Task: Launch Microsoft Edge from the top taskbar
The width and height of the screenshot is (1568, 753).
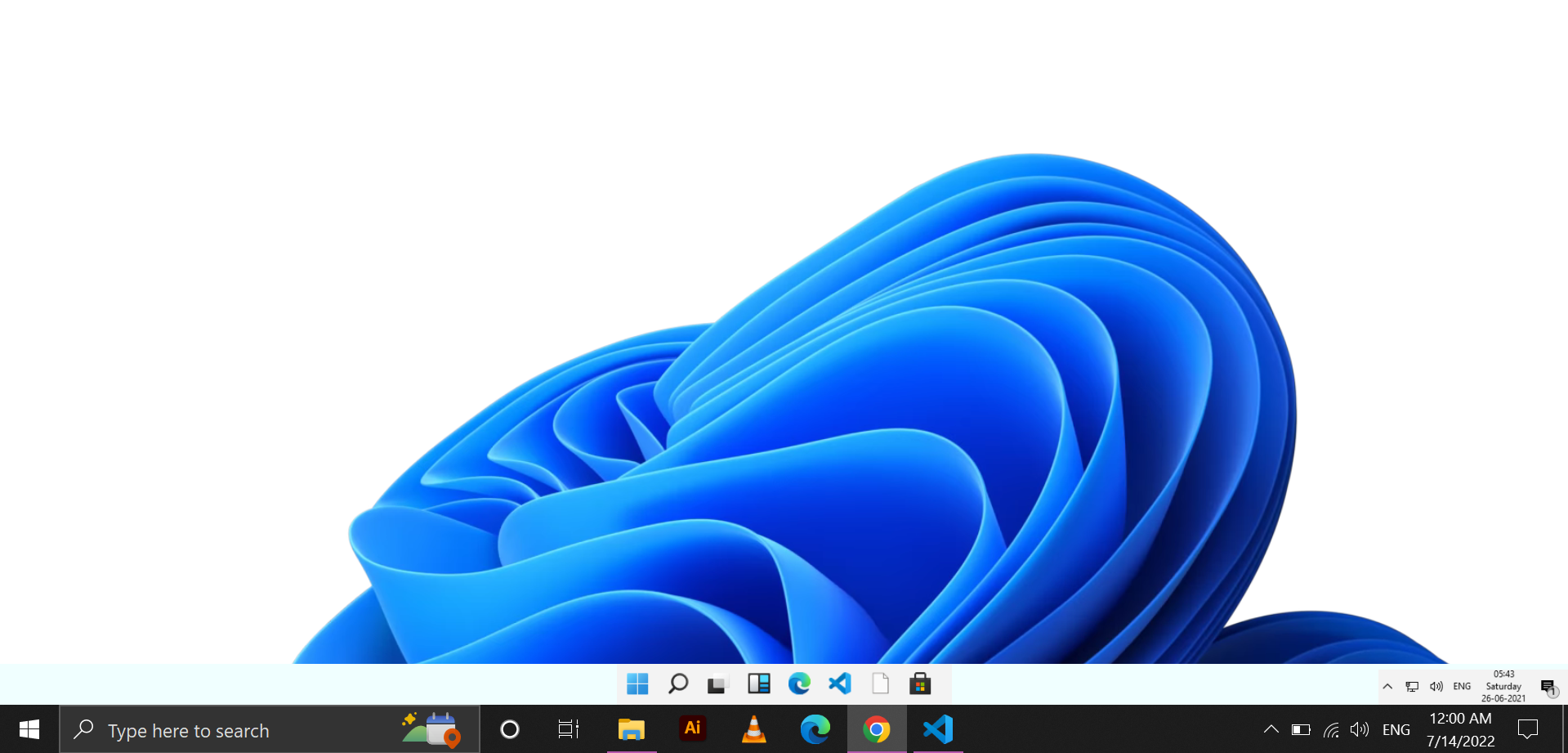Action: click(x=798, y=684)
